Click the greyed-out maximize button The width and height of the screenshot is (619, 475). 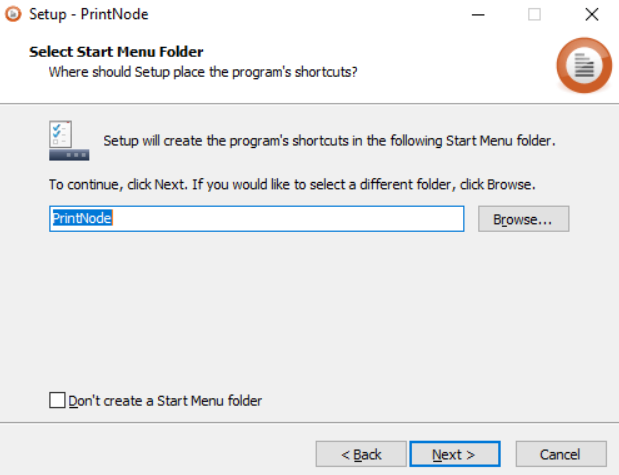tap(534, 15)
